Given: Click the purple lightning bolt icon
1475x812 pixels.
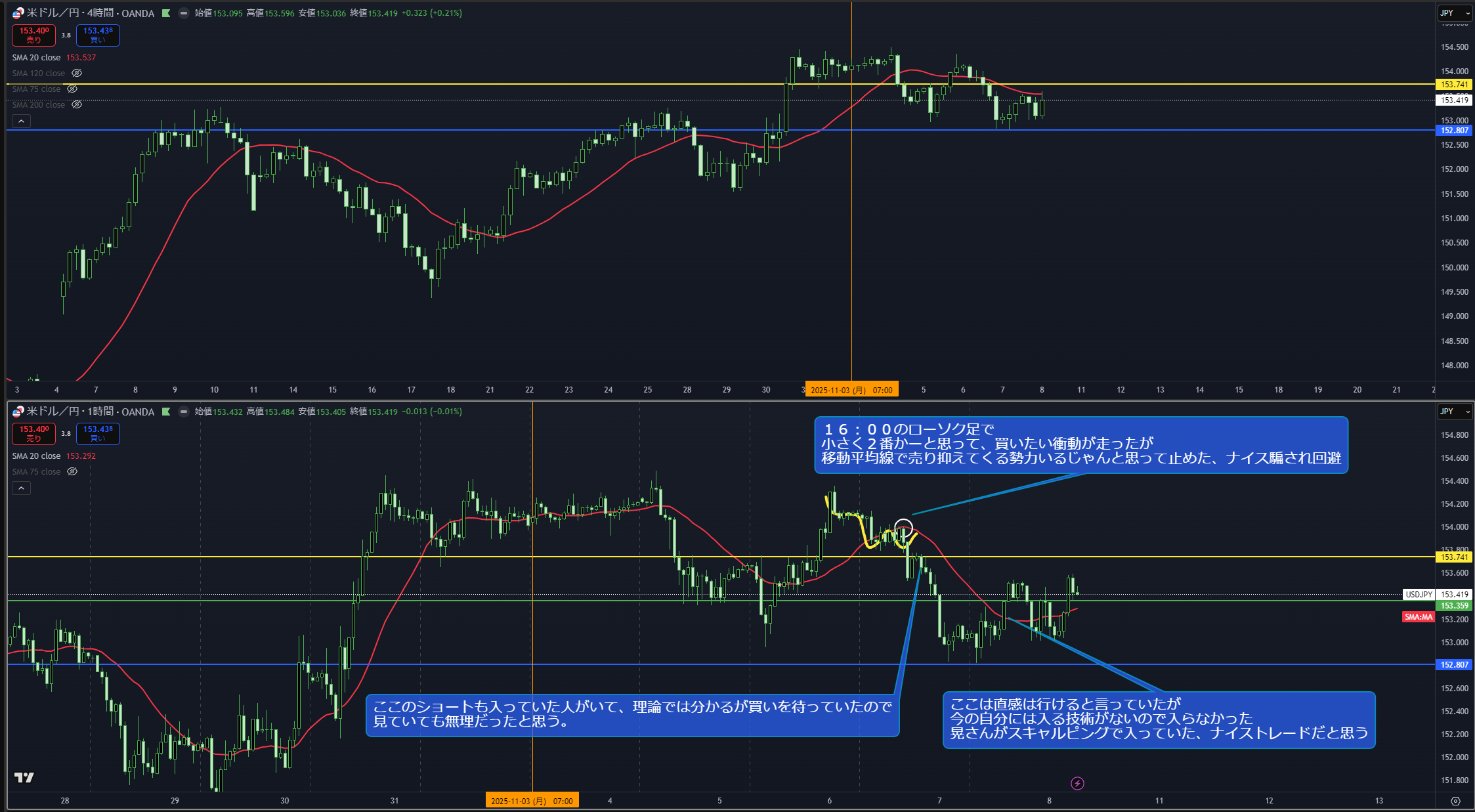Looking at the screenshot, I should (x=1077, y=783).
